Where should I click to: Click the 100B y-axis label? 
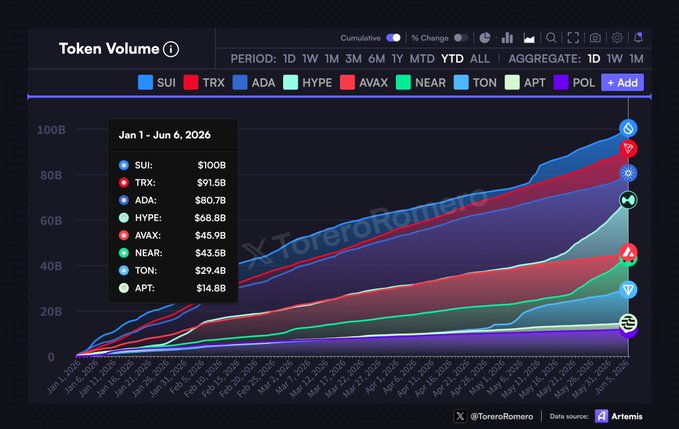point(51,130)
